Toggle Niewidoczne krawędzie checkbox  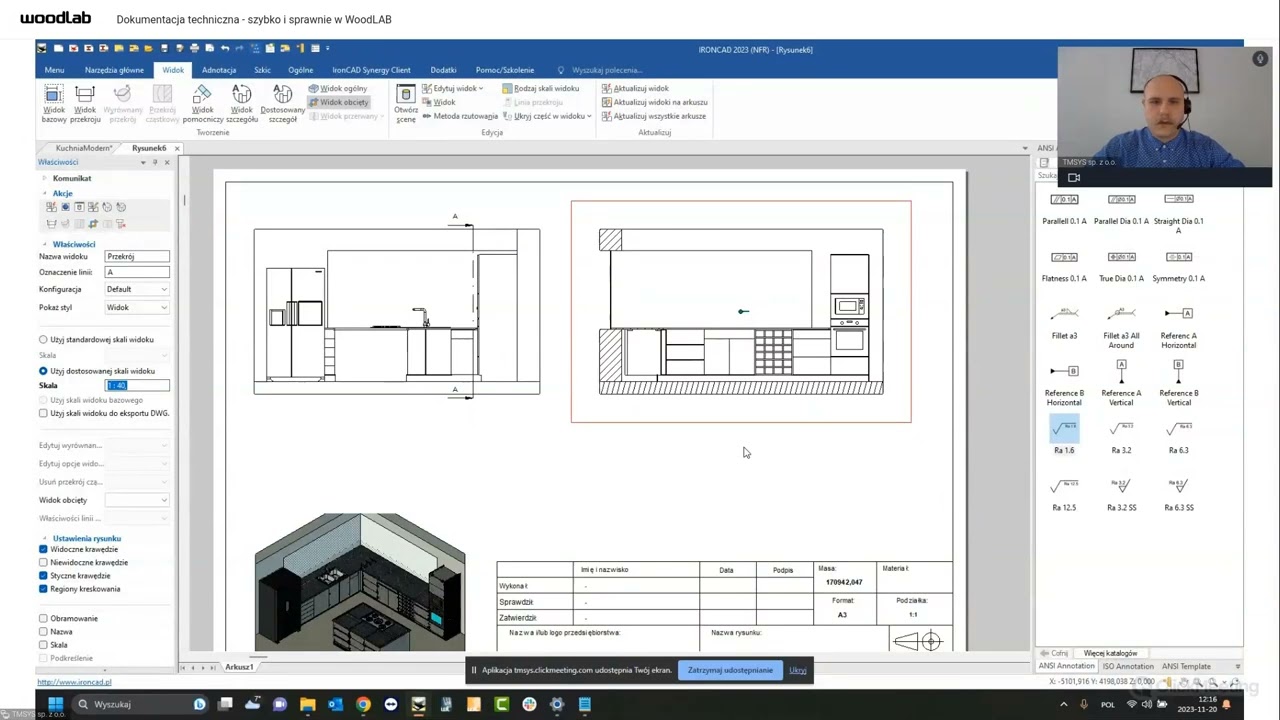[x=43, y=562]
